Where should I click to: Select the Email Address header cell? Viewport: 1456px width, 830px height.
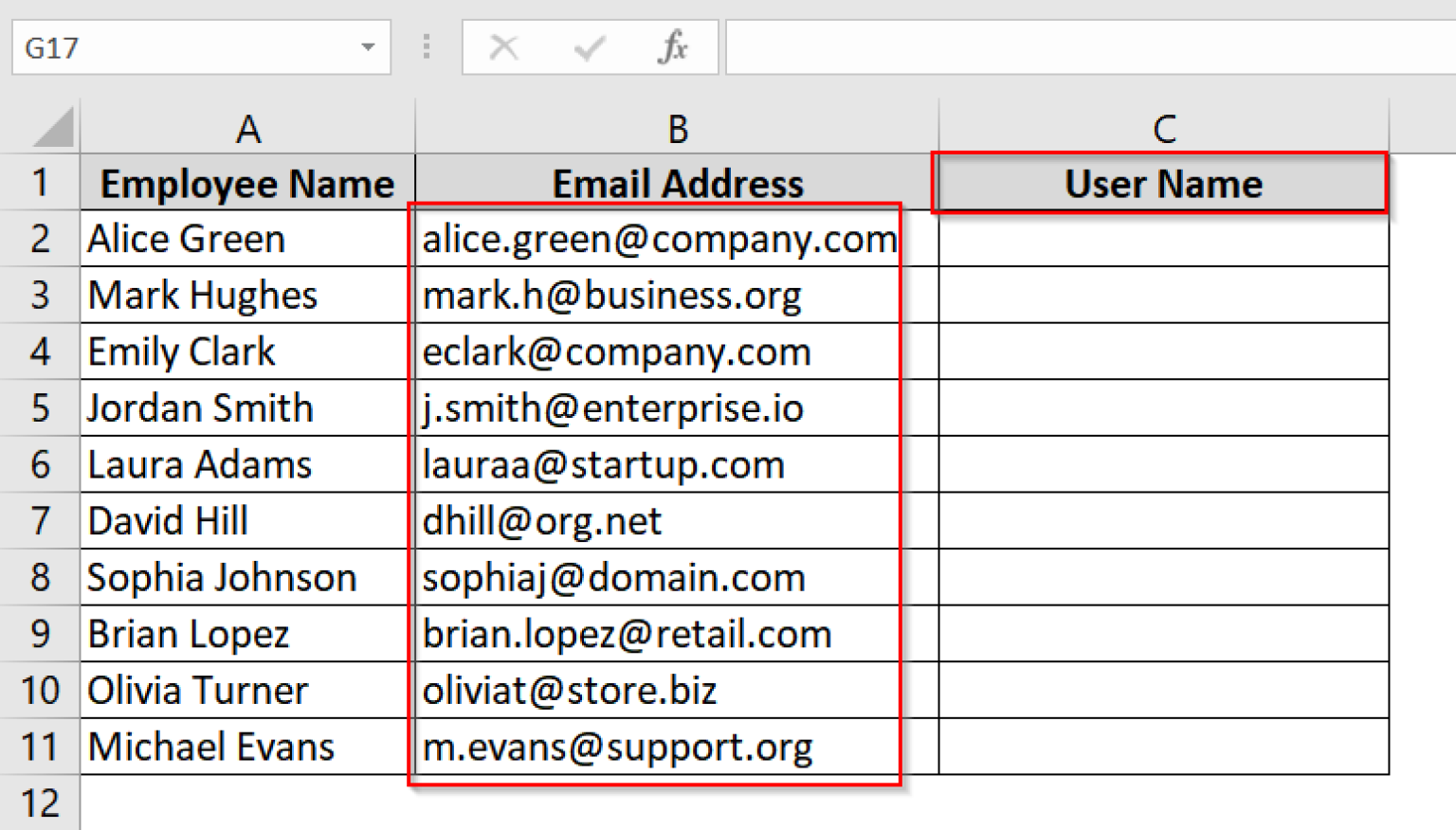[676, 182]
